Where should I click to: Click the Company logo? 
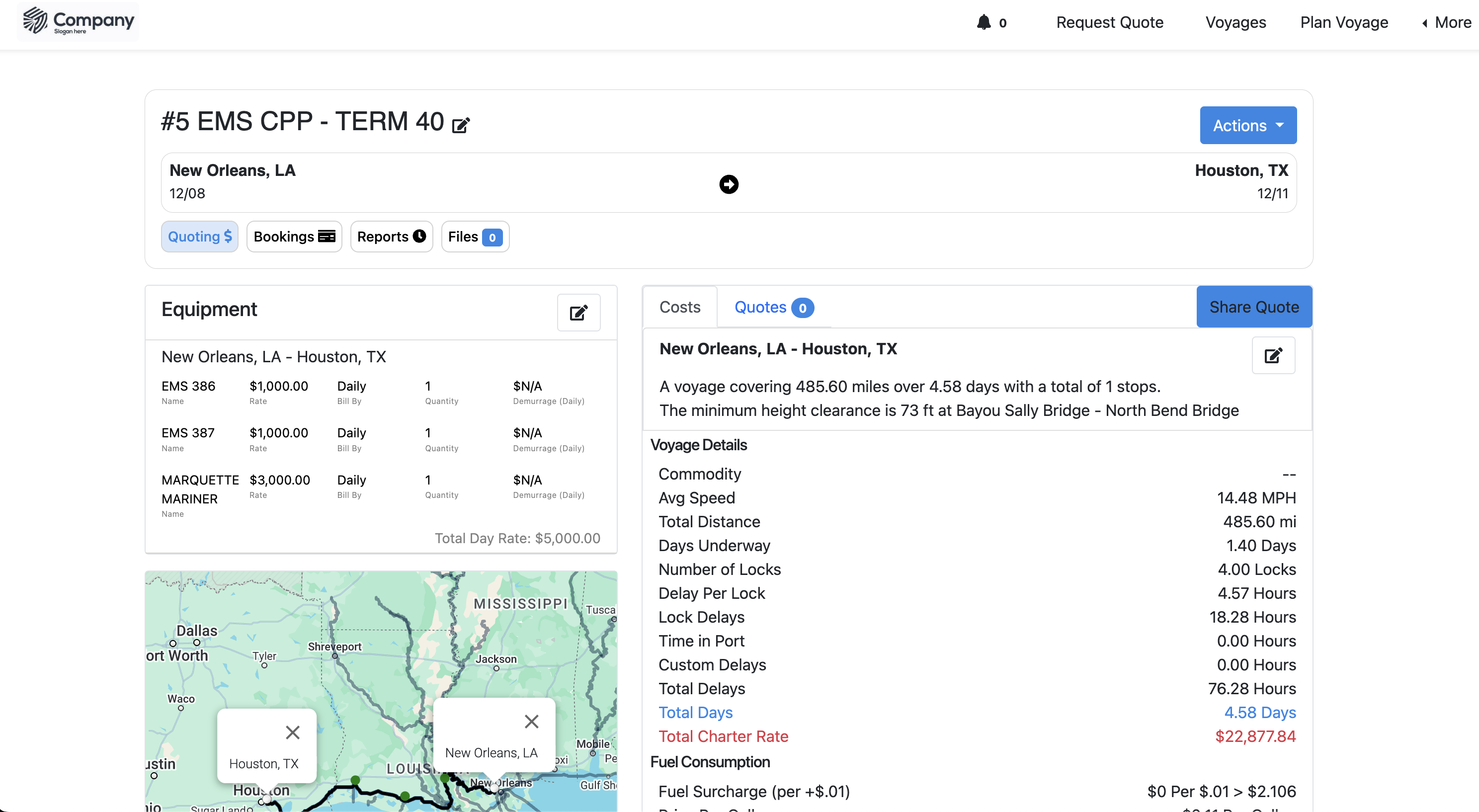click(x=78, y=22)
